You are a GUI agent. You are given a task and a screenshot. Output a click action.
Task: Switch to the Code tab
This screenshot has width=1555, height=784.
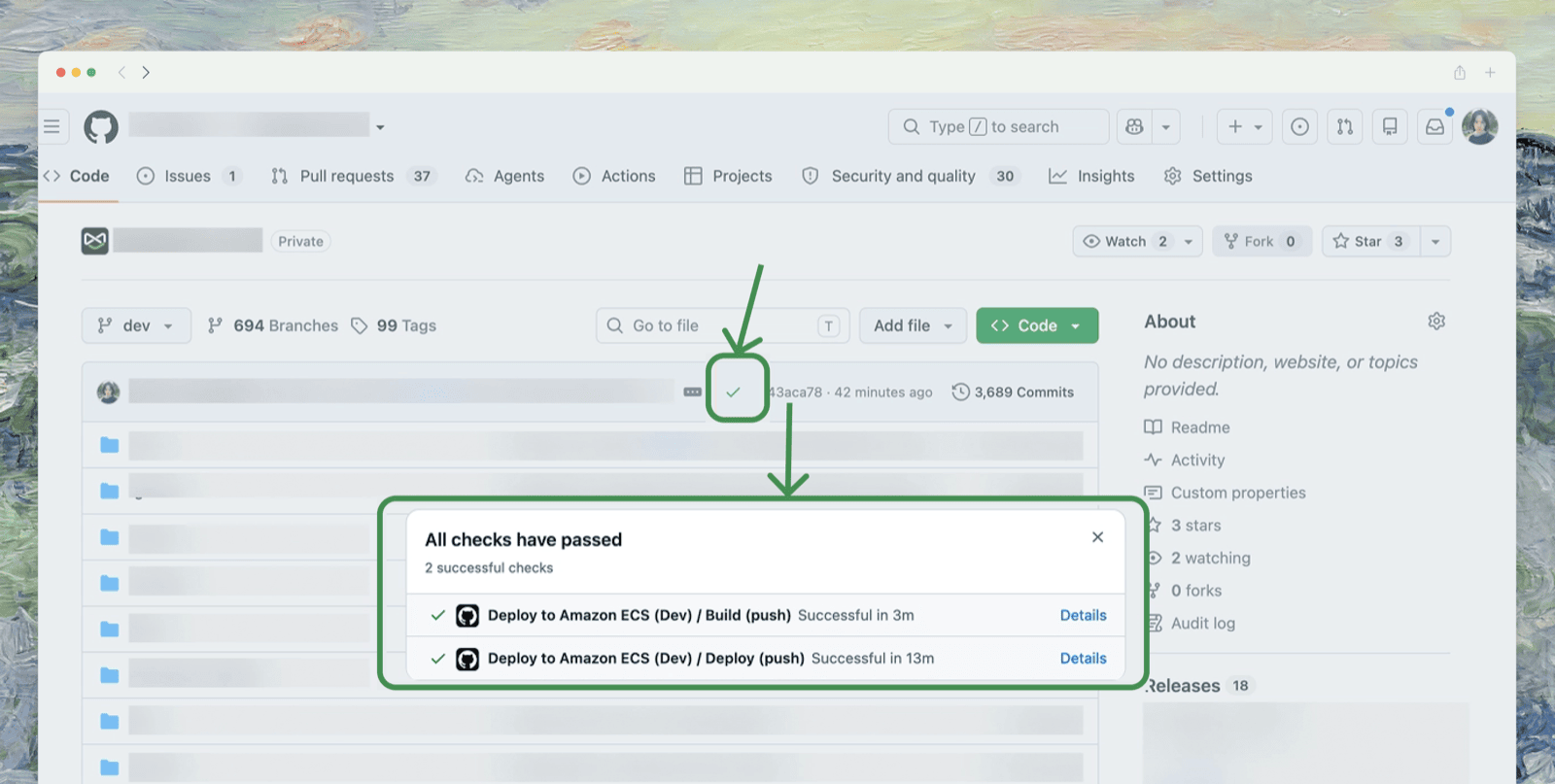tap(77, 176)
